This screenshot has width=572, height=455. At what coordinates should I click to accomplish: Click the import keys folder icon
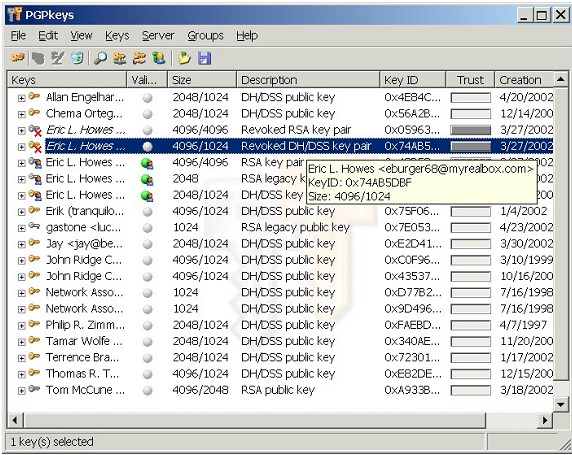tap(185, 58)
